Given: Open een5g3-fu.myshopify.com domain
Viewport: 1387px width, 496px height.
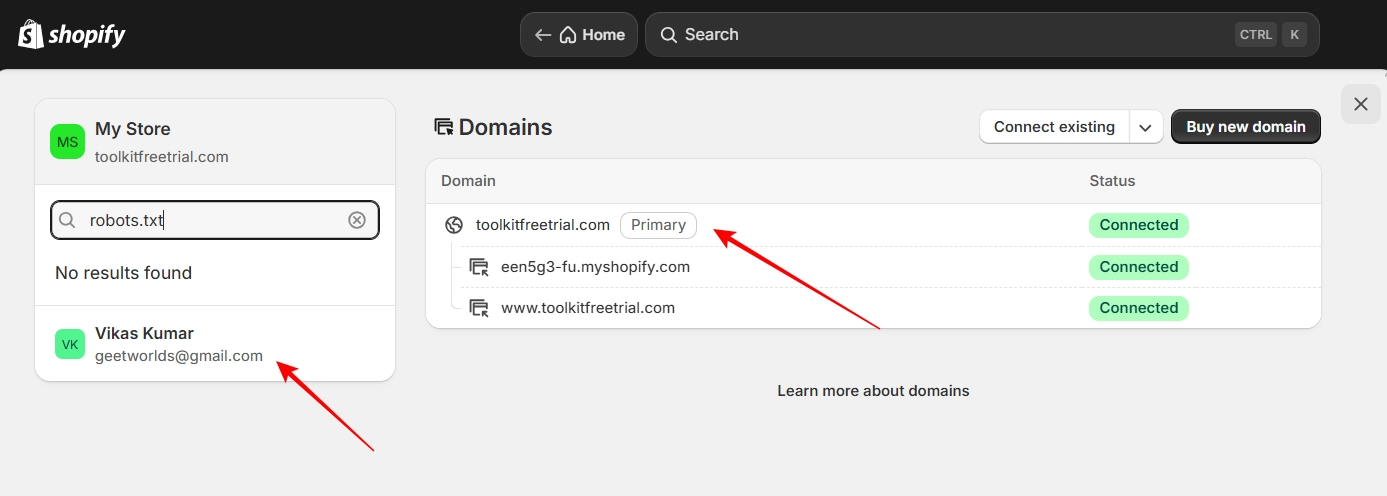Looking at the screenshot, I should click(x=595, y=267).
